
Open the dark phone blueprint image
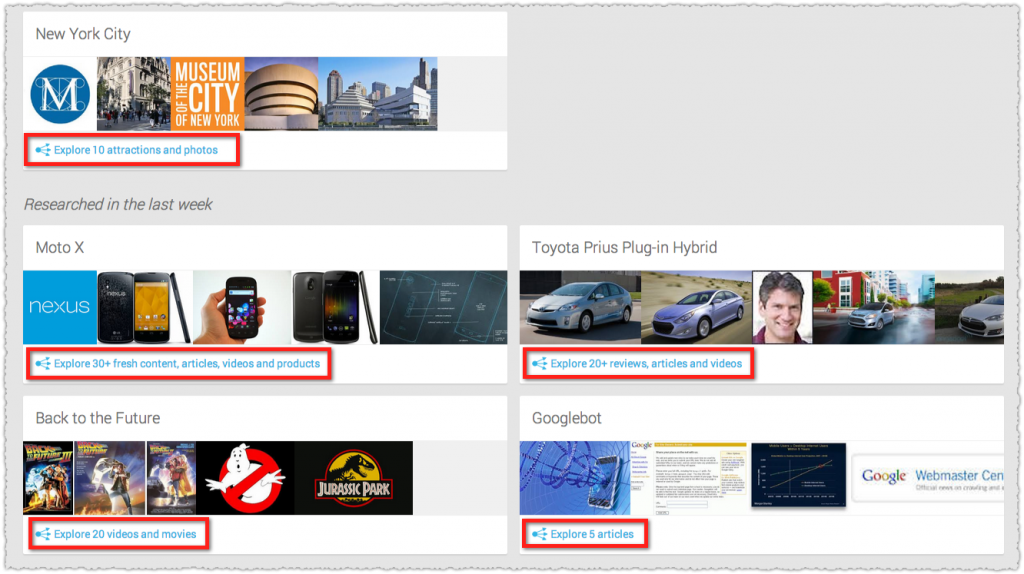point(443,308)
